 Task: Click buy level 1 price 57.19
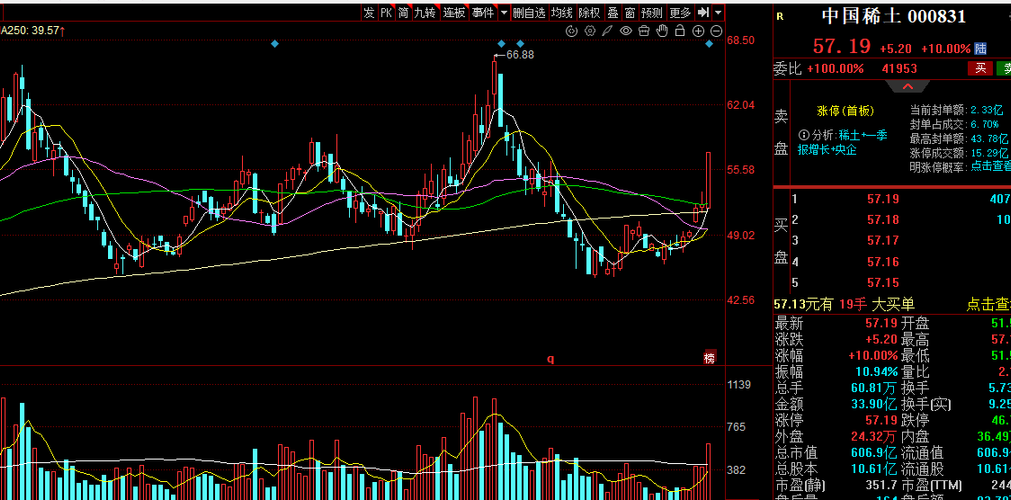click(x=883, y=199)
